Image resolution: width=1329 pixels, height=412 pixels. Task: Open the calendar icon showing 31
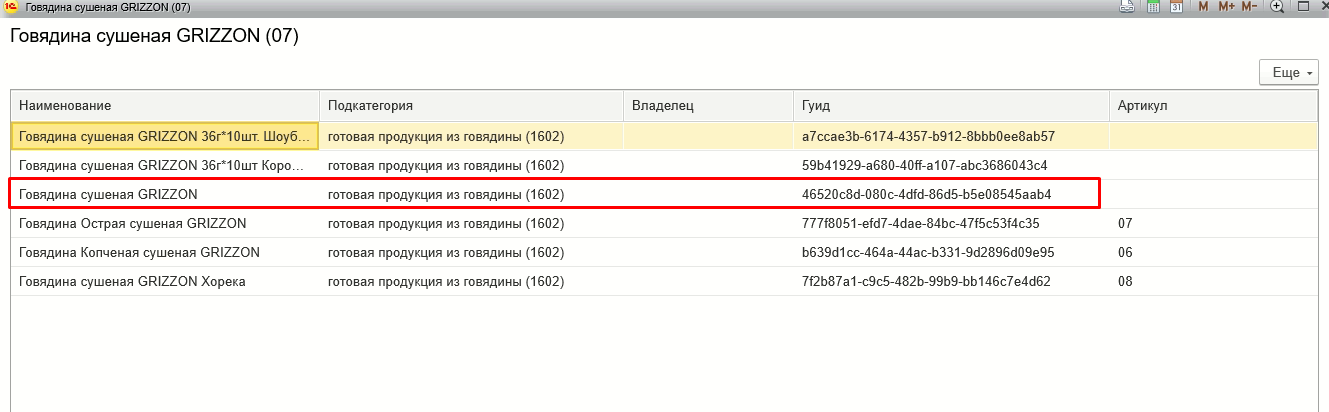[x=1176, y=7]
